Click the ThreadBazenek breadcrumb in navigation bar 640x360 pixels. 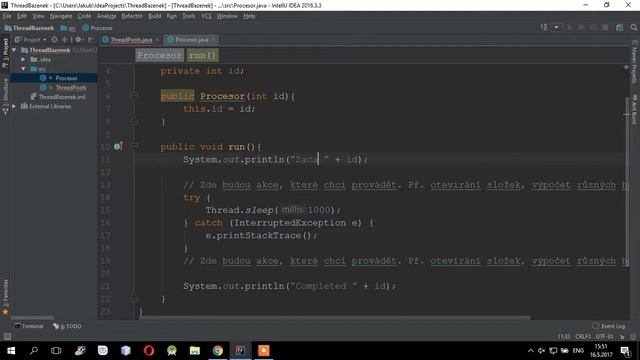[29, 28]
